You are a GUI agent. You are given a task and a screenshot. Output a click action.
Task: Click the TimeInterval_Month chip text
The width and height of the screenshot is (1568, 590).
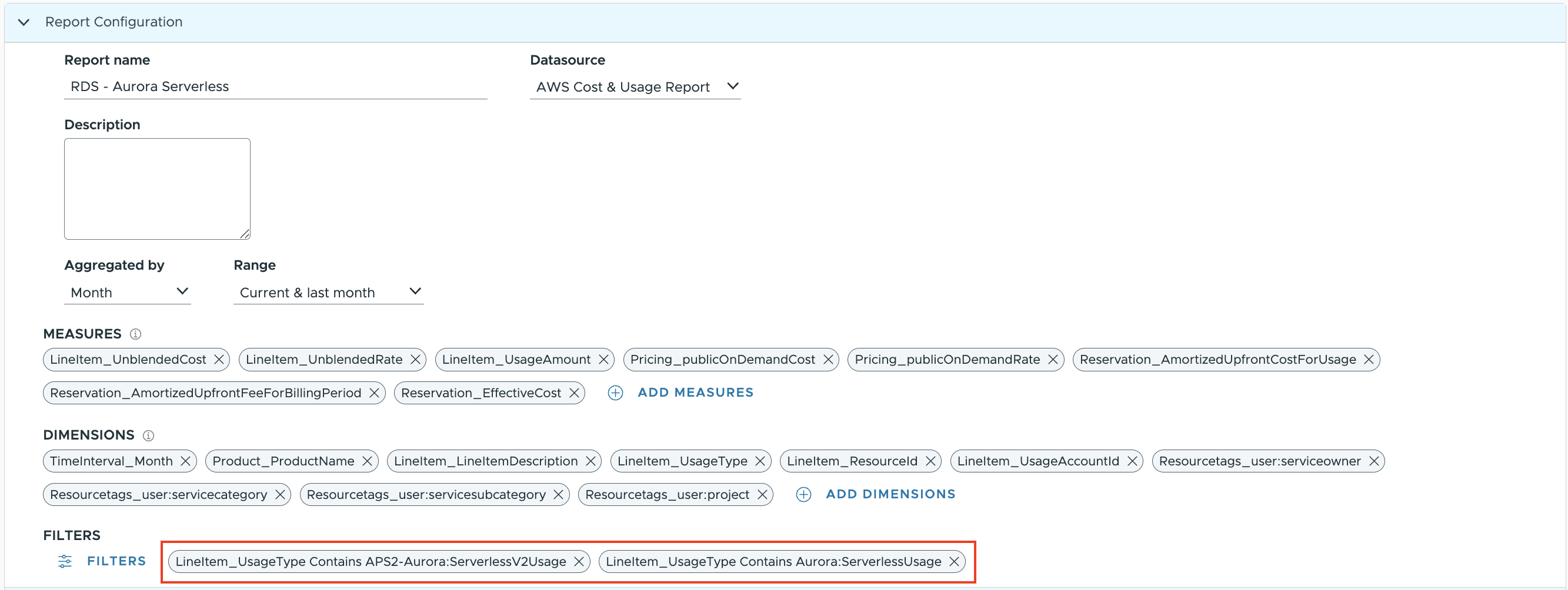click(111, 461)
